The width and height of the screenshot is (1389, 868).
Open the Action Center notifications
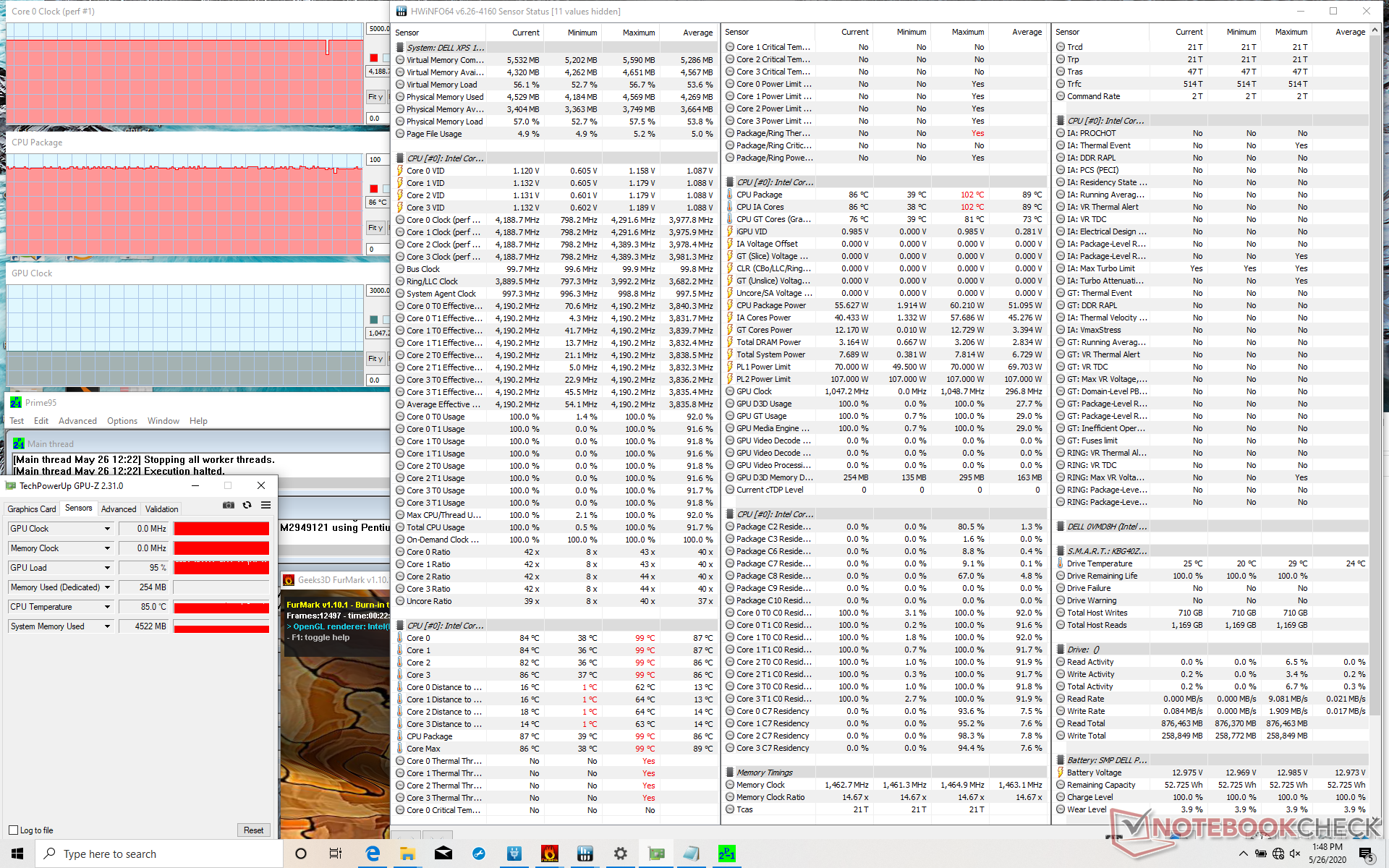1367,854
